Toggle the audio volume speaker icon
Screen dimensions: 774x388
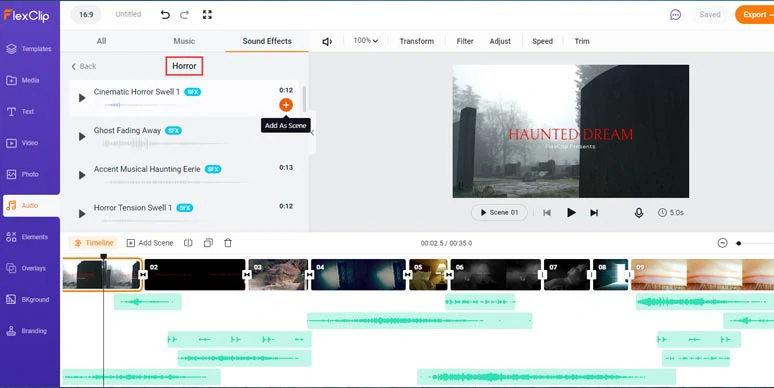[x=327, y=41]
